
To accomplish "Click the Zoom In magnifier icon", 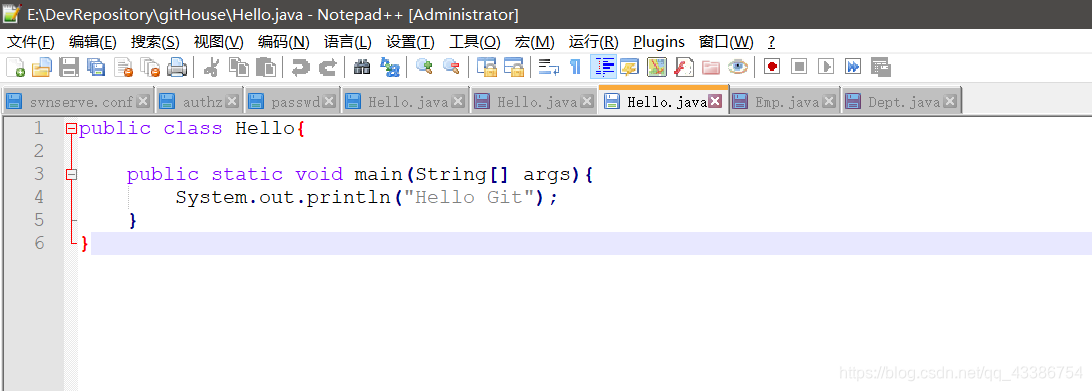I will [x=424, y=67].
